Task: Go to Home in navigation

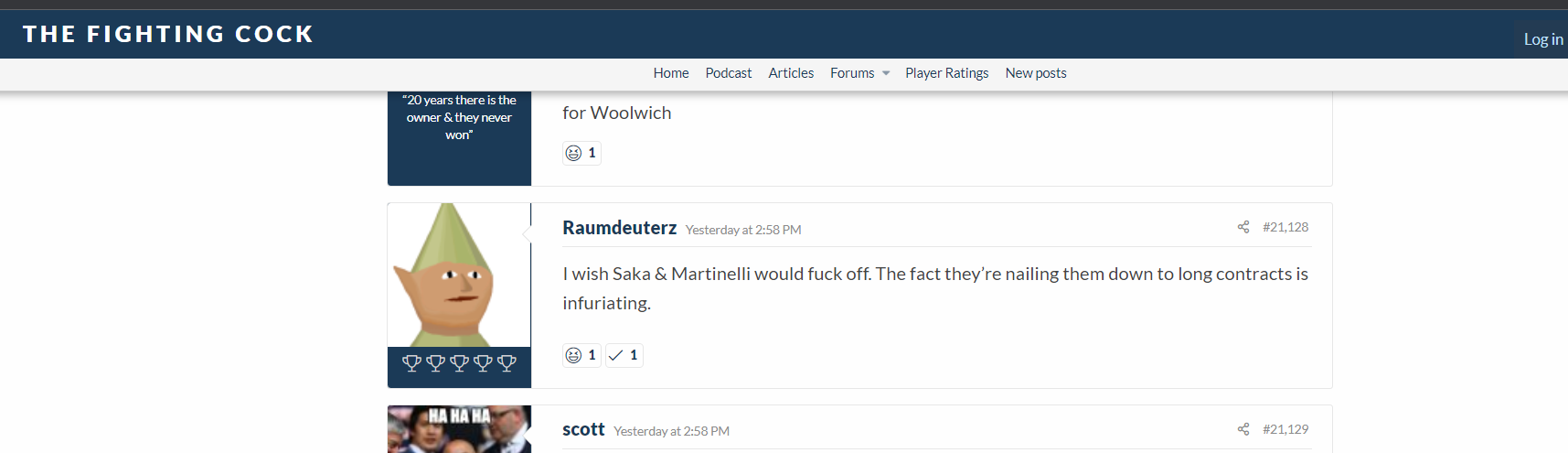Action: [671, 73]
